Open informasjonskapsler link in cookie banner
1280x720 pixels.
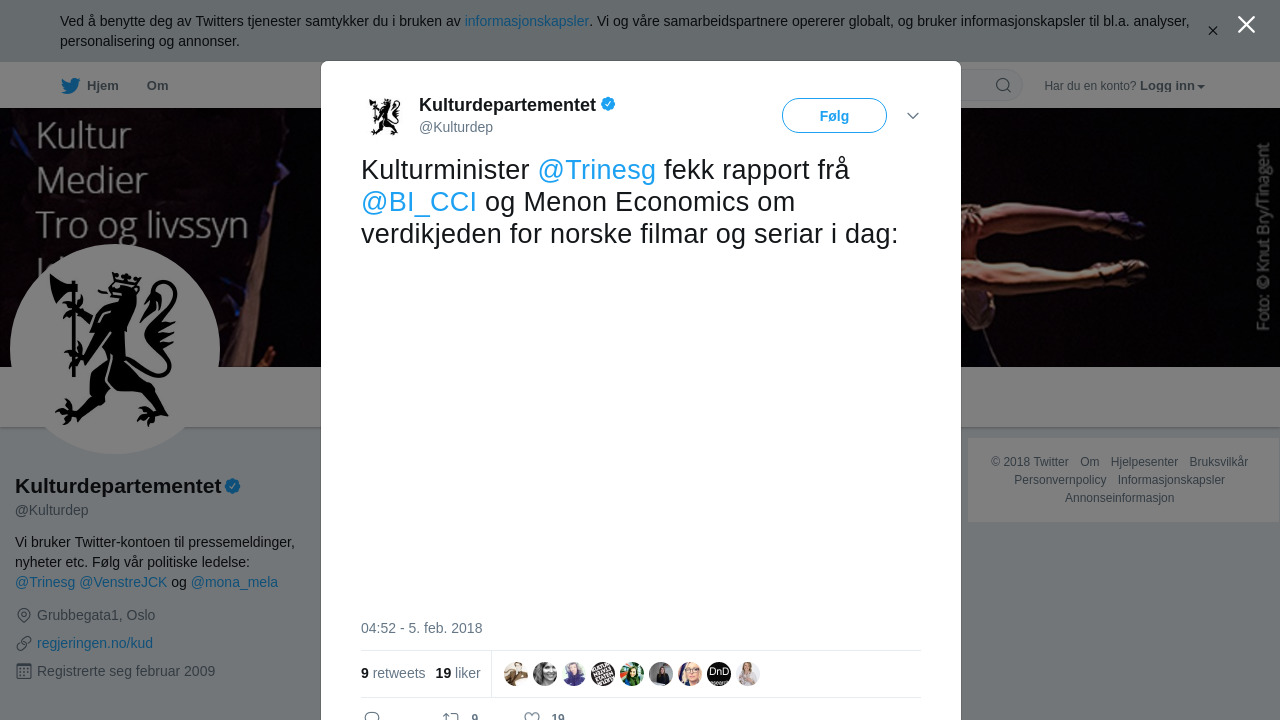527,21
